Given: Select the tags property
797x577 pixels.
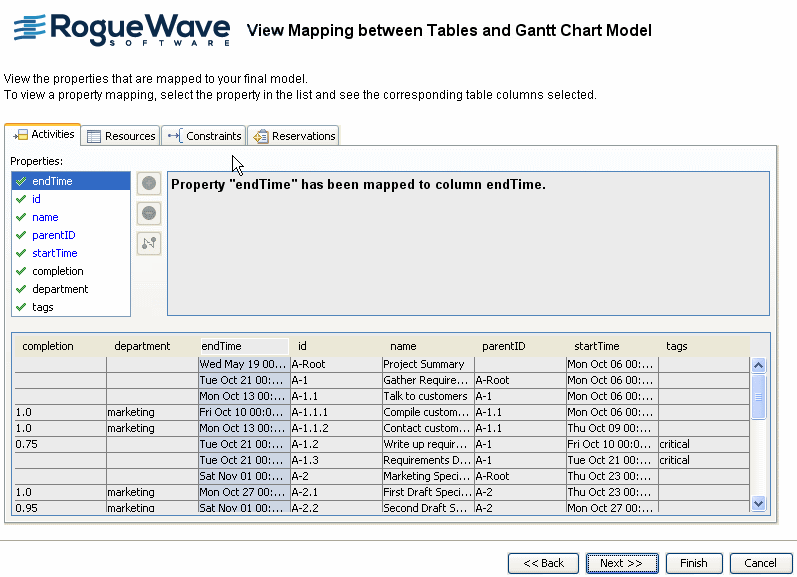Looking at the screenshot, I should tap(42, 307).
